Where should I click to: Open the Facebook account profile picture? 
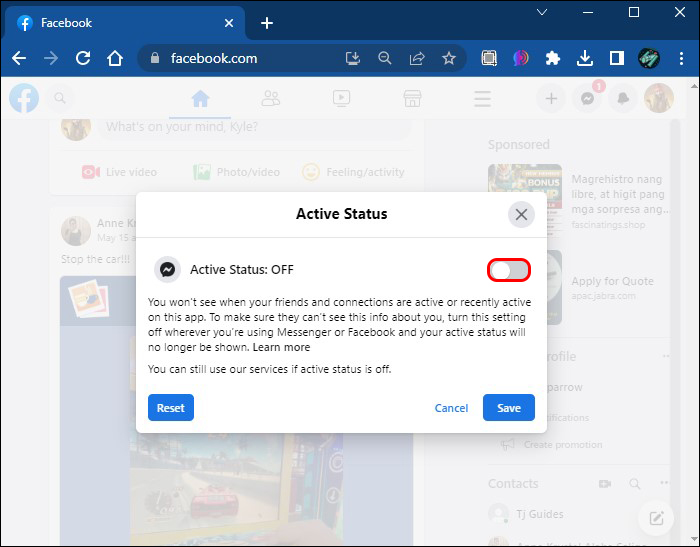[x=659, y=98]
